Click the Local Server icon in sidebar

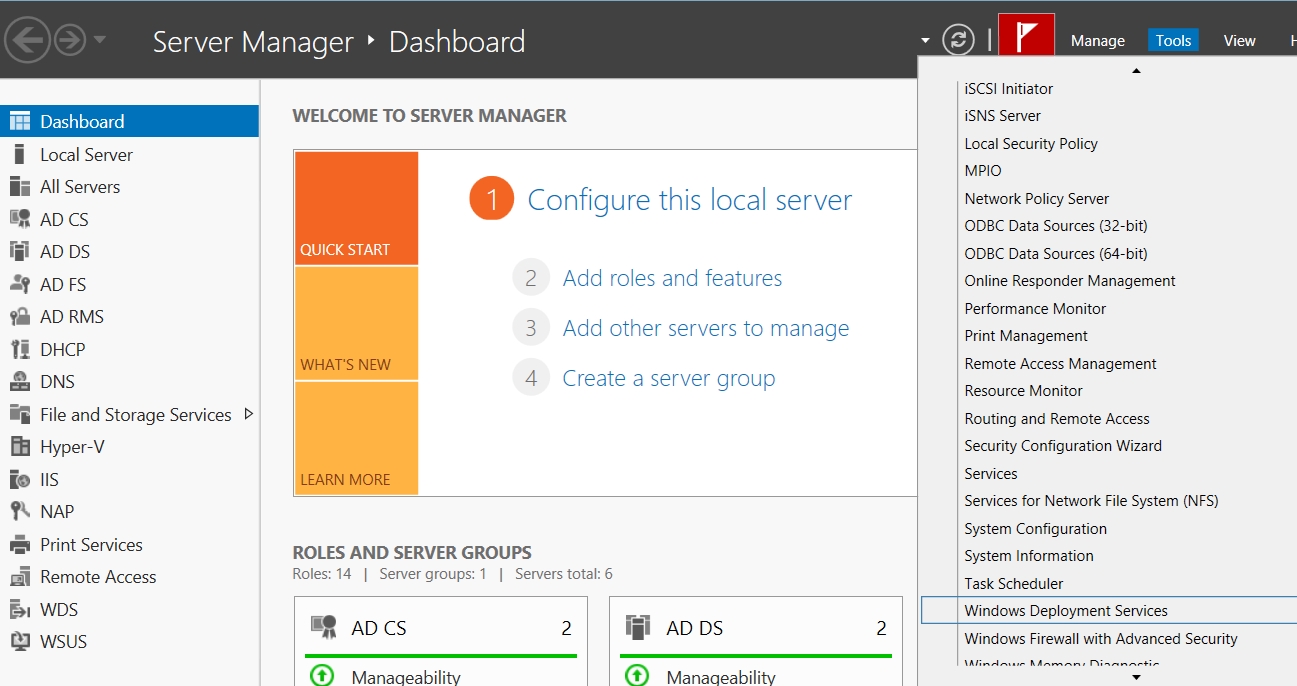19,154
